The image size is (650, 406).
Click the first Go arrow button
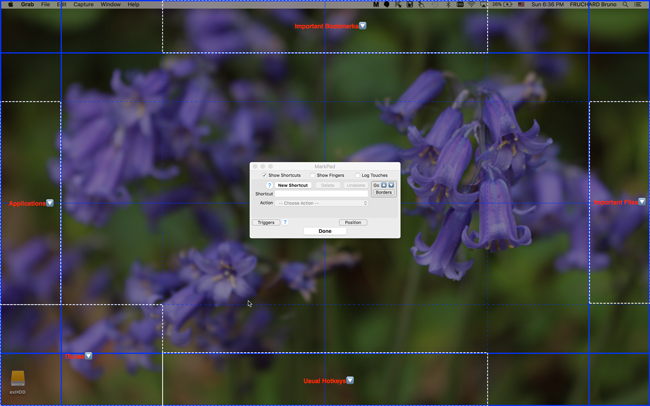(x=384, y=185)
